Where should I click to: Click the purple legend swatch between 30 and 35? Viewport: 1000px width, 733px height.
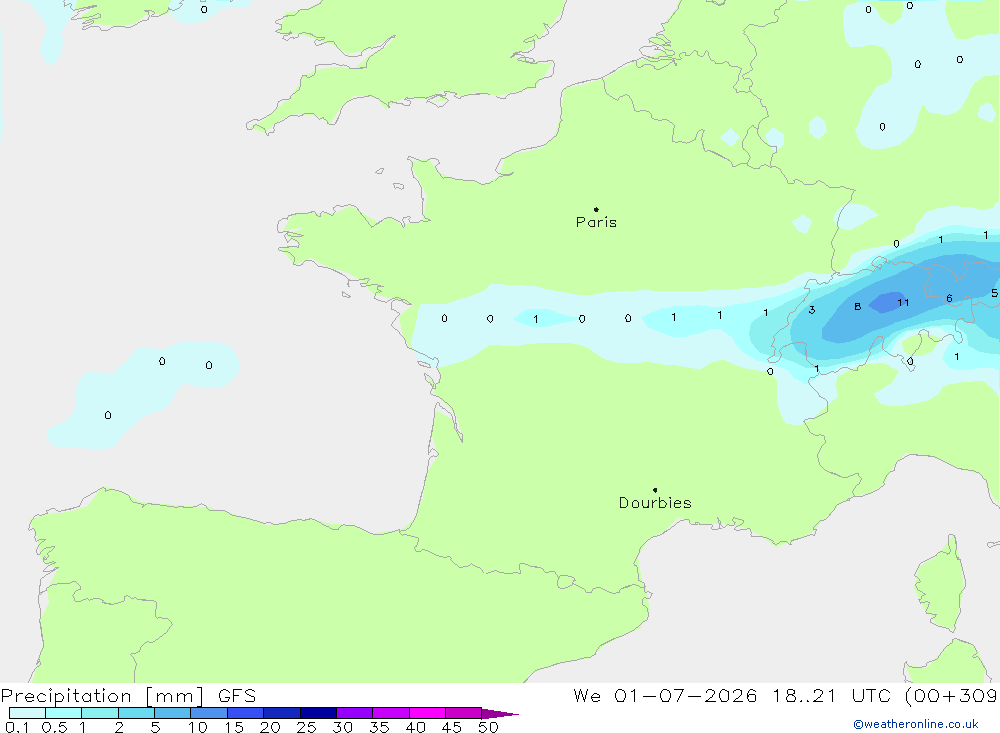point(355,713)
